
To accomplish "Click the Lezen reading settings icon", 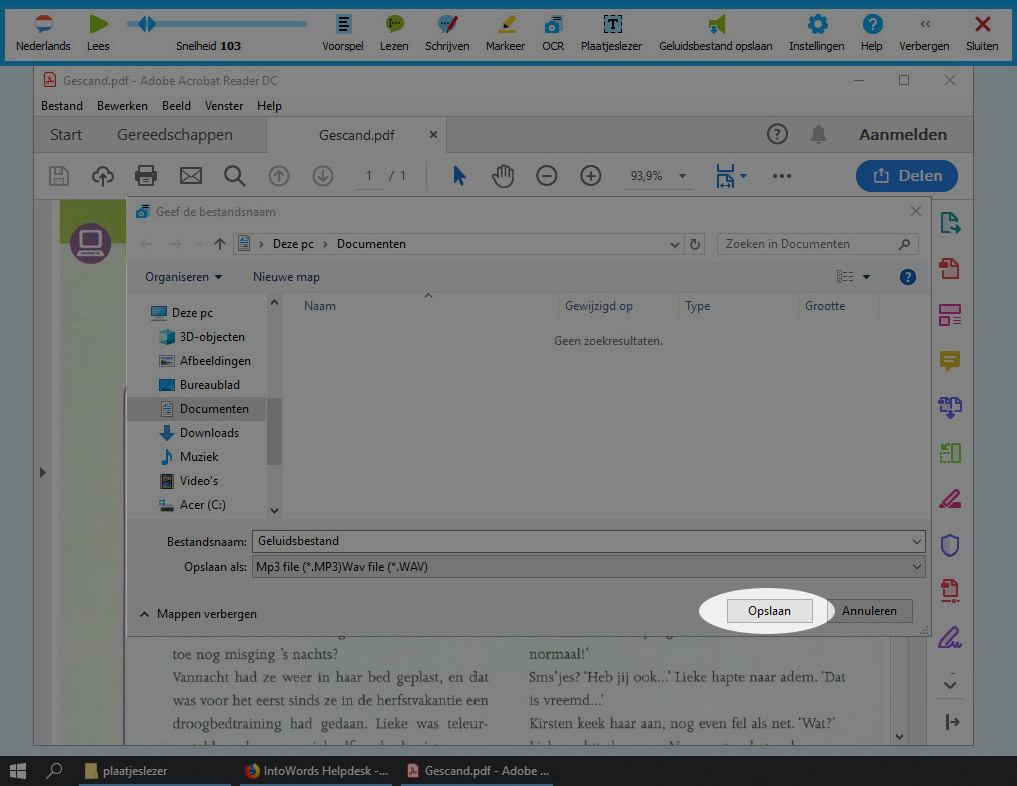I will pyautogui.click(x=394, y=24).
